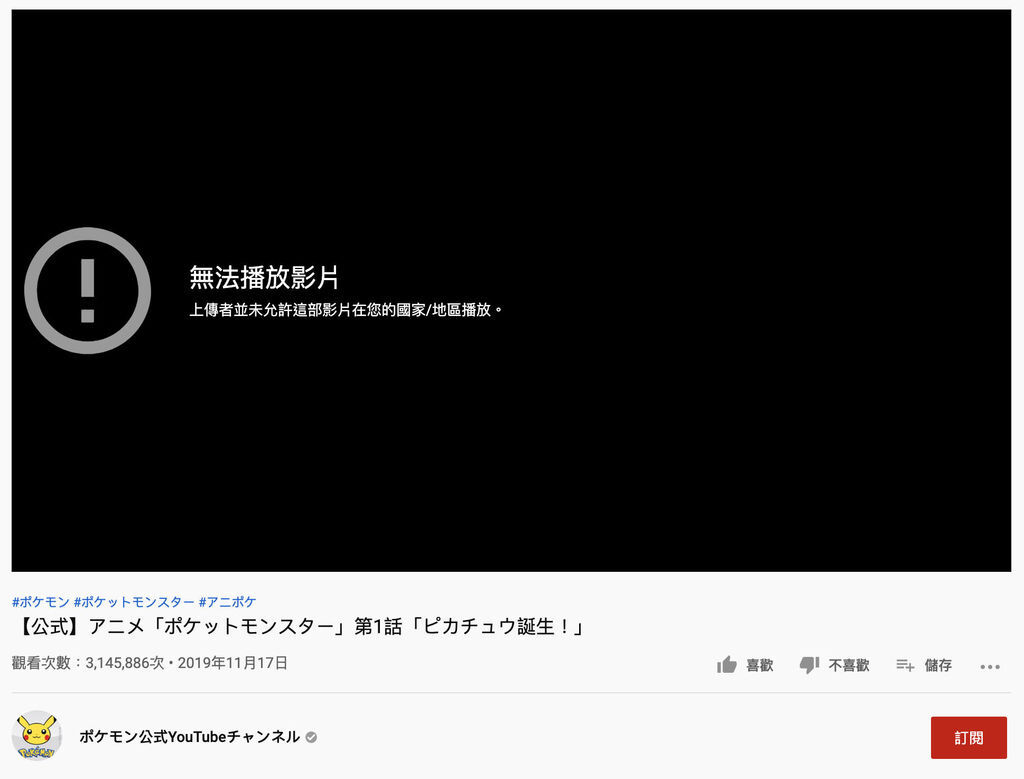Screen dimensions: 1024x779
Task: Click the thumbs-up like icon
Action: [x=726, y=665]
